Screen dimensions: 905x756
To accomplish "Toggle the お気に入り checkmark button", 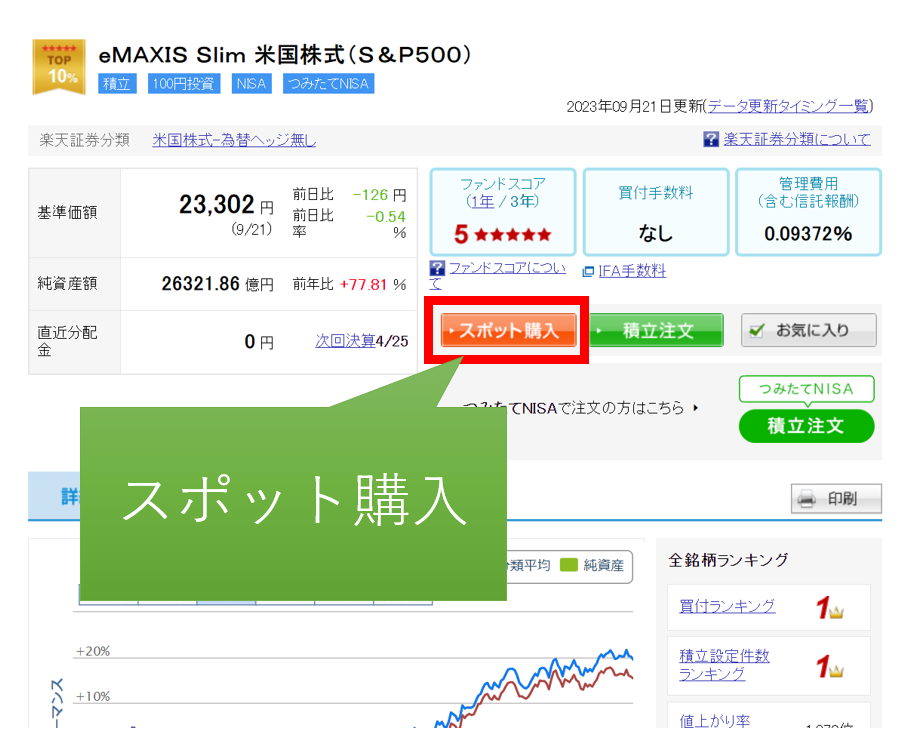I will (x=809, y=330).
